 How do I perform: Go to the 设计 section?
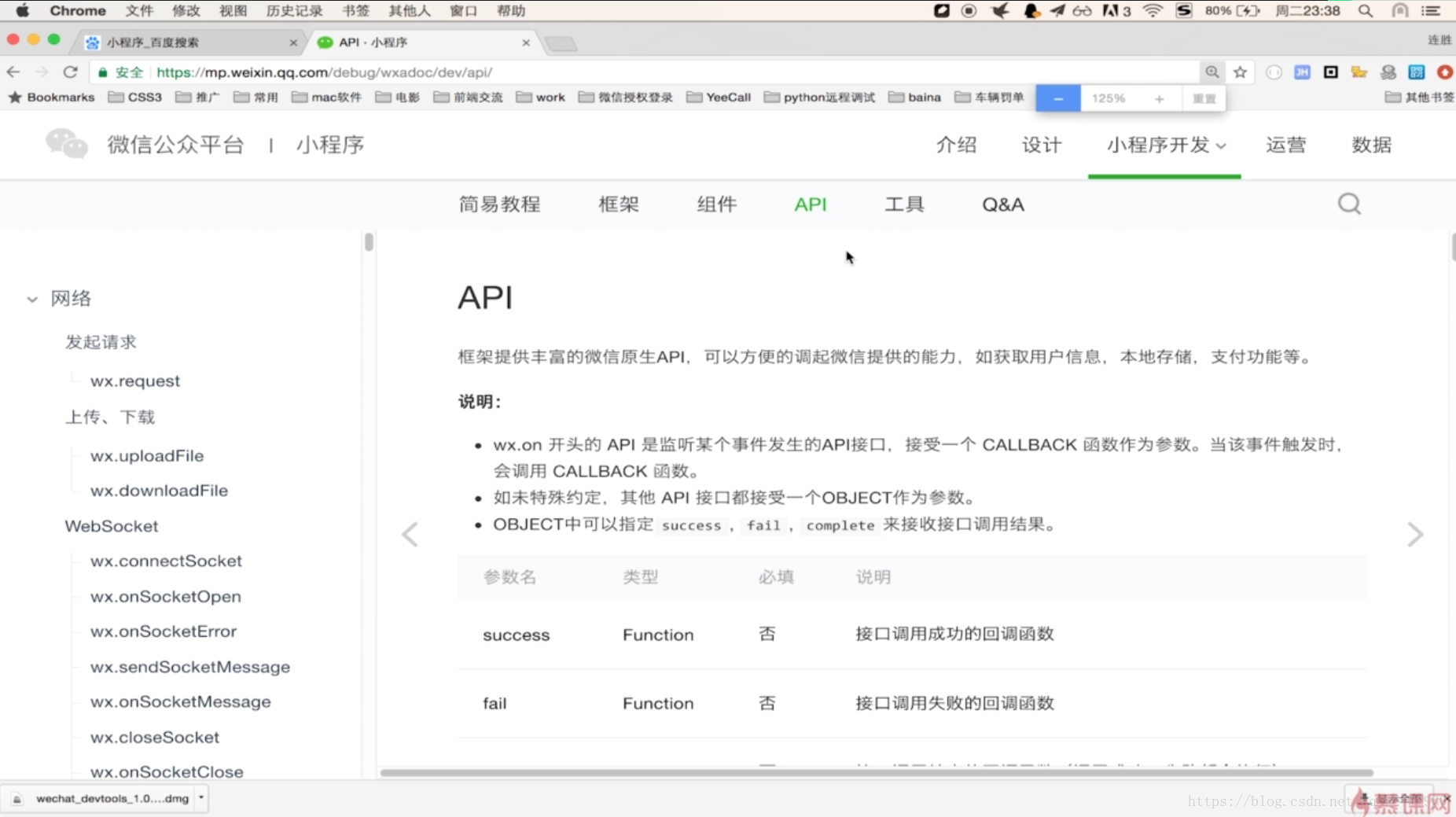[1042, 145]
